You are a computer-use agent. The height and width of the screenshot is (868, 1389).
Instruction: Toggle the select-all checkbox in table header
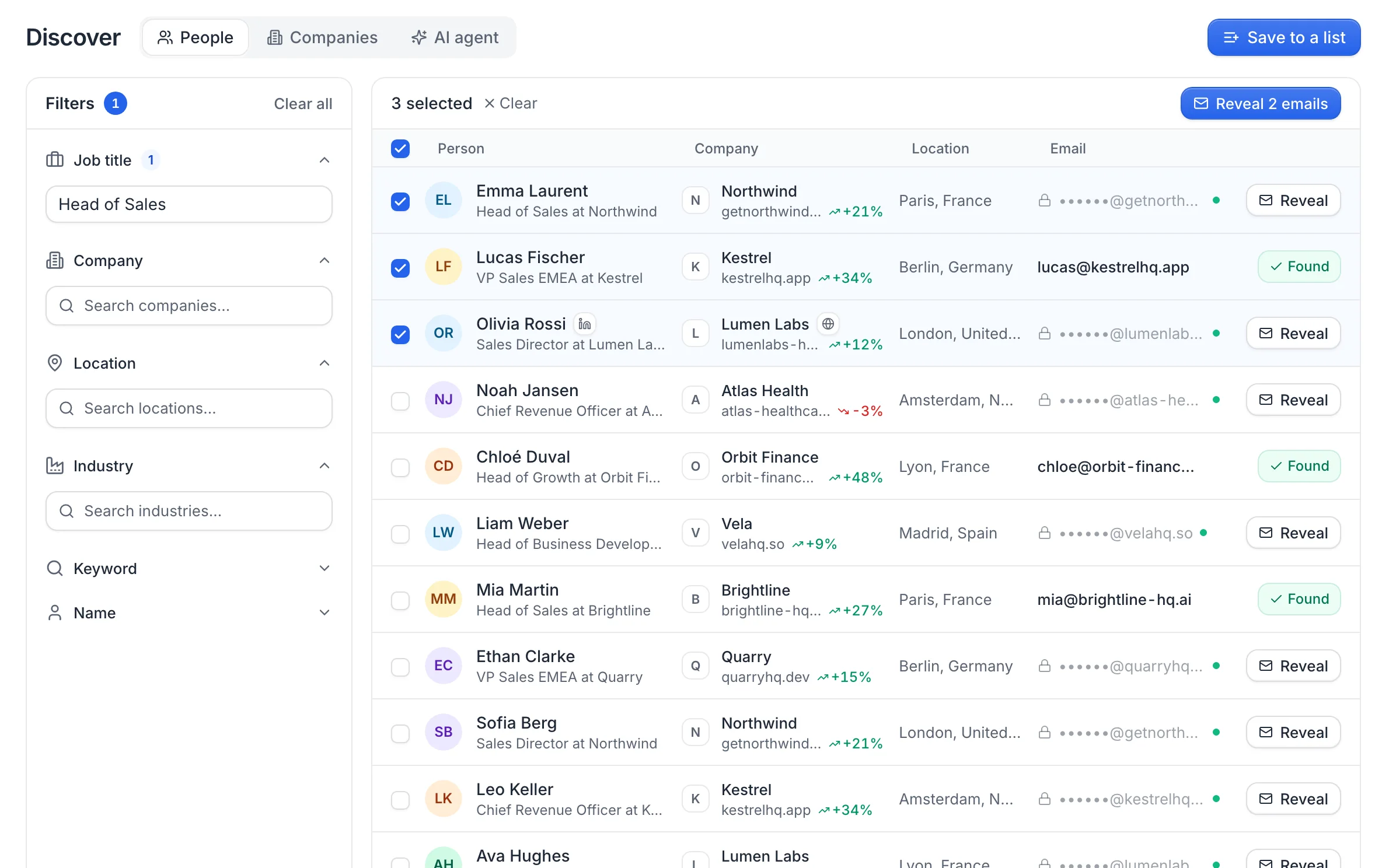point(400,149)
